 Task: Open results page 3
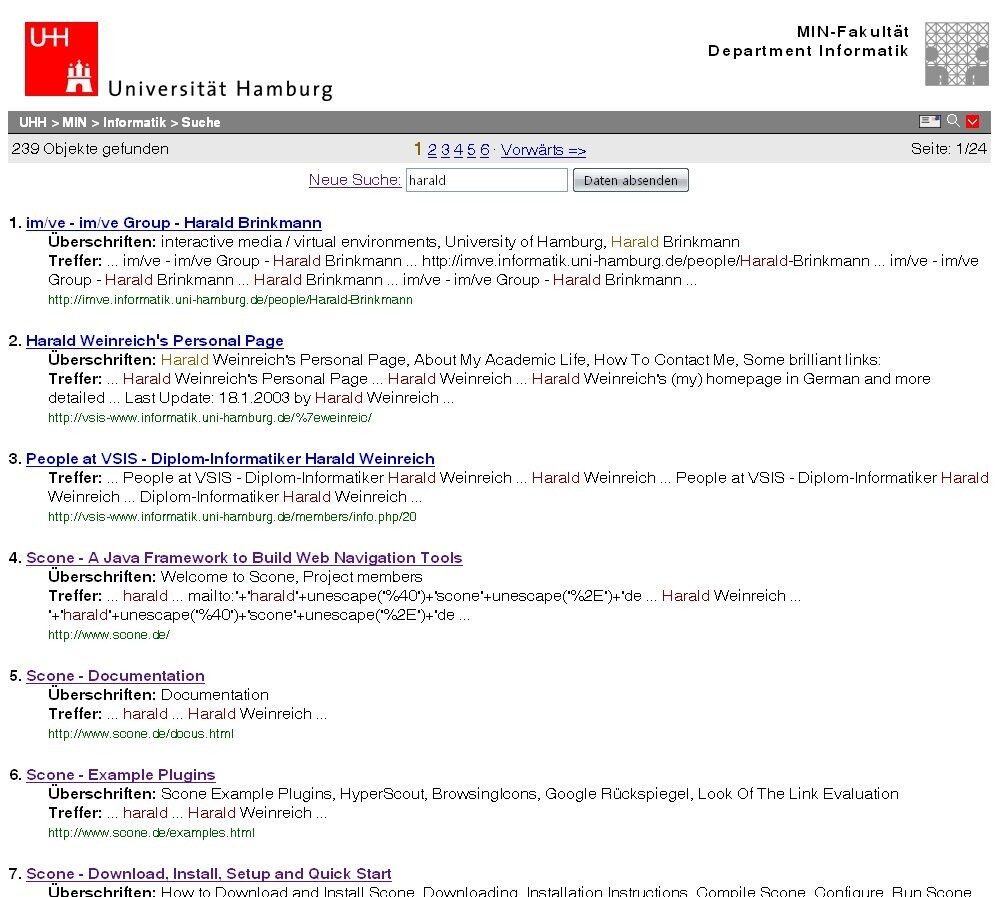coord(445,150)
